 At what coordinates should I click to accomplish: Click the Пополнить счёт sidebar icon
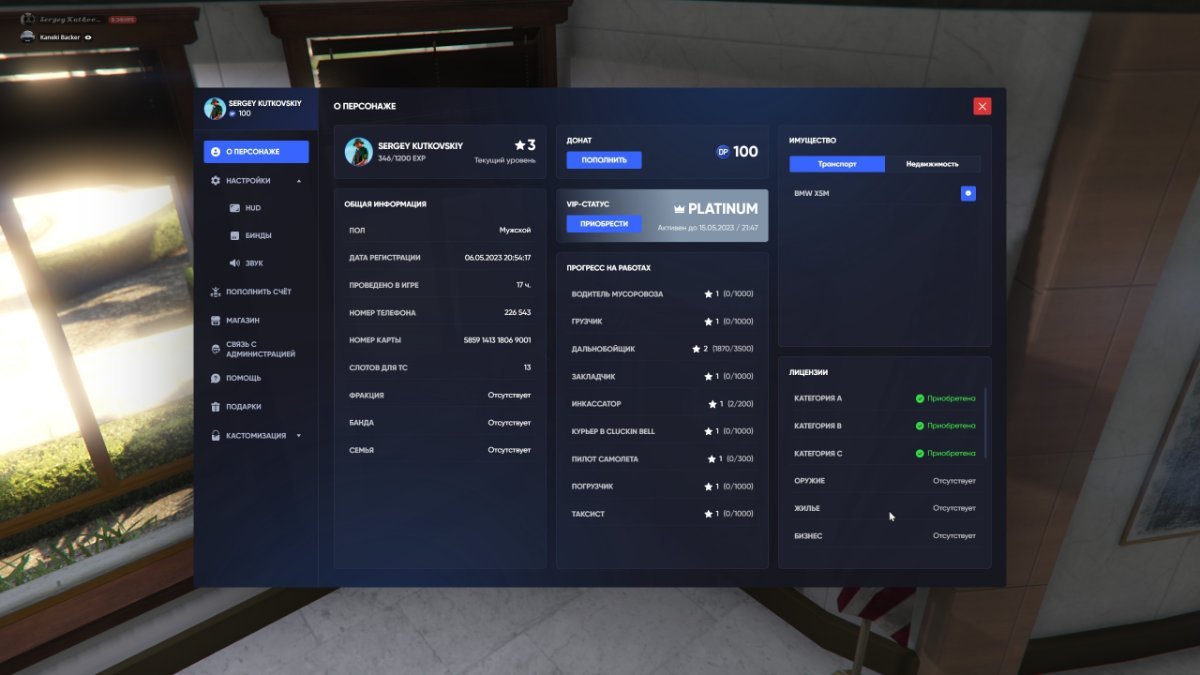coord(215,292)
